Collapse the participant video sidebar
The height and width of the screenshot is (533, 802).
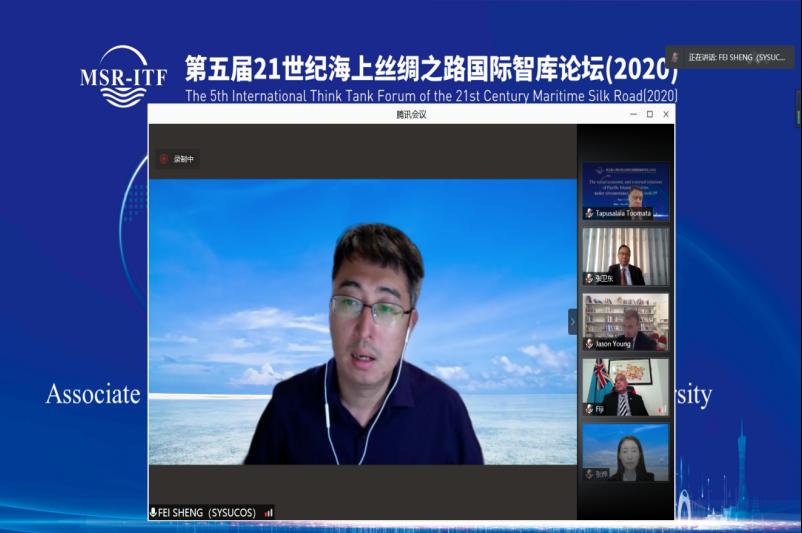(573, 321)
